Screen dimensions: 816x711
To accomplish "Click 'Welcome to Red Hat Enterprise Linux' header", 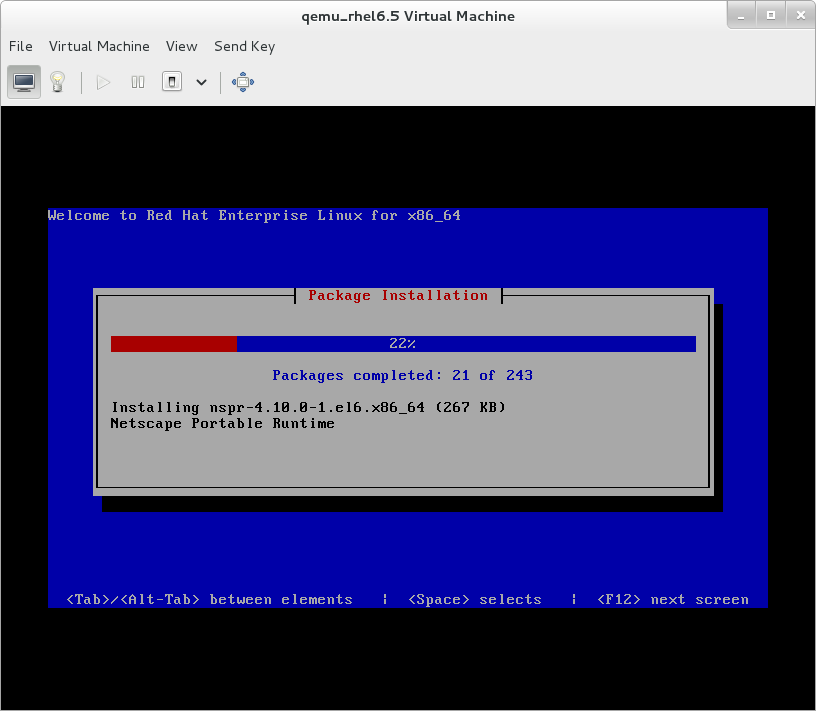I will pos(254,215).
